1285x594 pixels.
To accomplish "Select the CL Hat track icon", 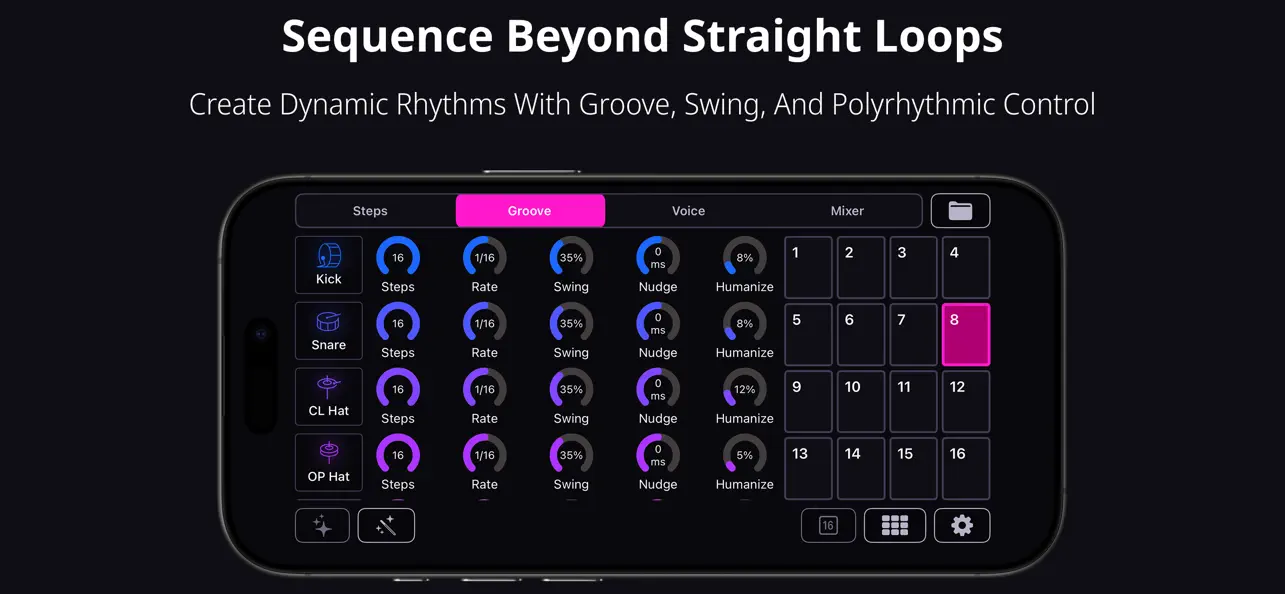I will tap(328, 396).
